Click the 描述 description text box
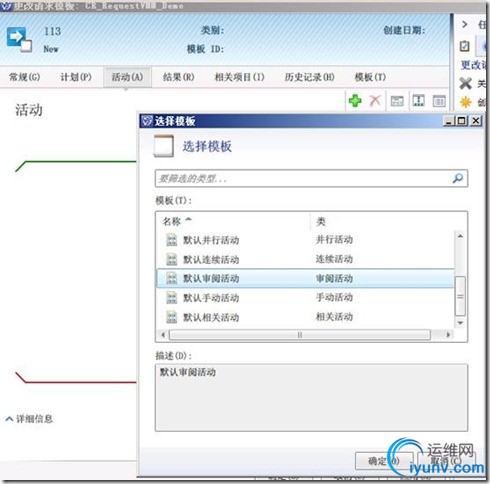The image size is (490, 484). pos(311,398)
